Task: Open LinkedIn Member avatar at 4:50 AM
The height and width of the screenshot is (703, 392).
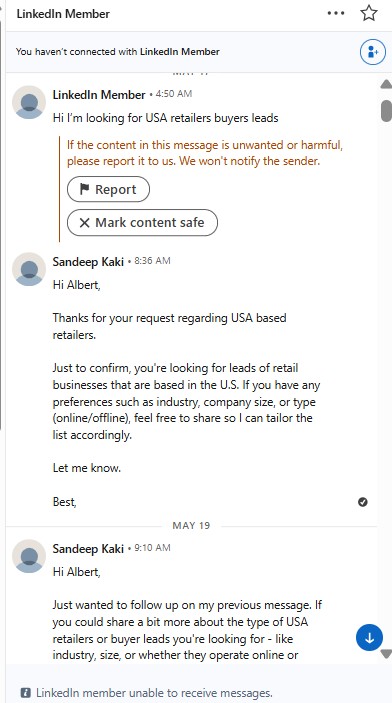Action: point(29,102)
